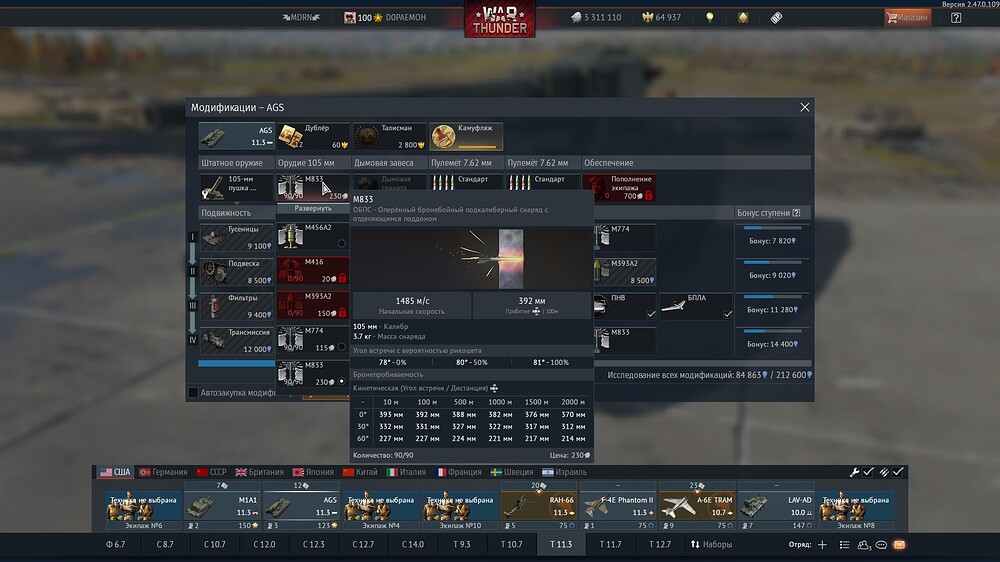Viewport: 1000px width, 562px height.
Task: Select the M393A2 modification for 8 500
Action: click(x=624, y=272)
